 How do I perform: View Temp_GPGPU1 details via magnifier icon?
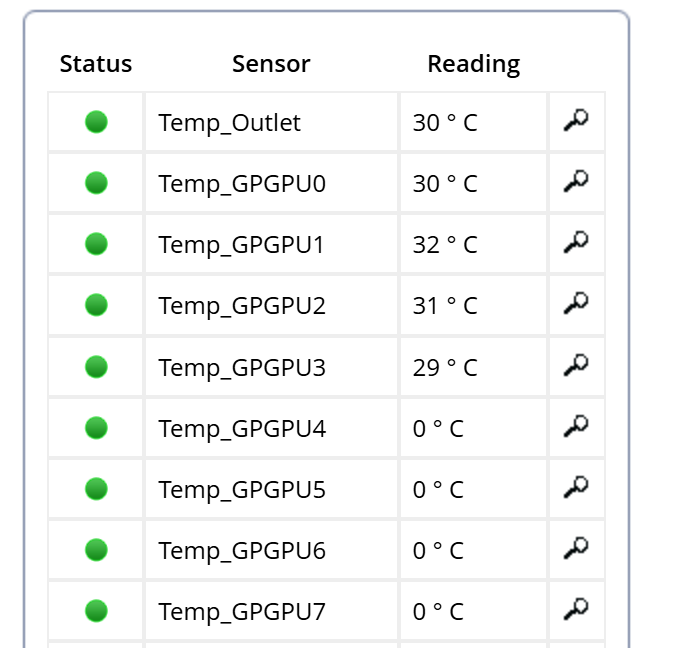click(576, 242)
